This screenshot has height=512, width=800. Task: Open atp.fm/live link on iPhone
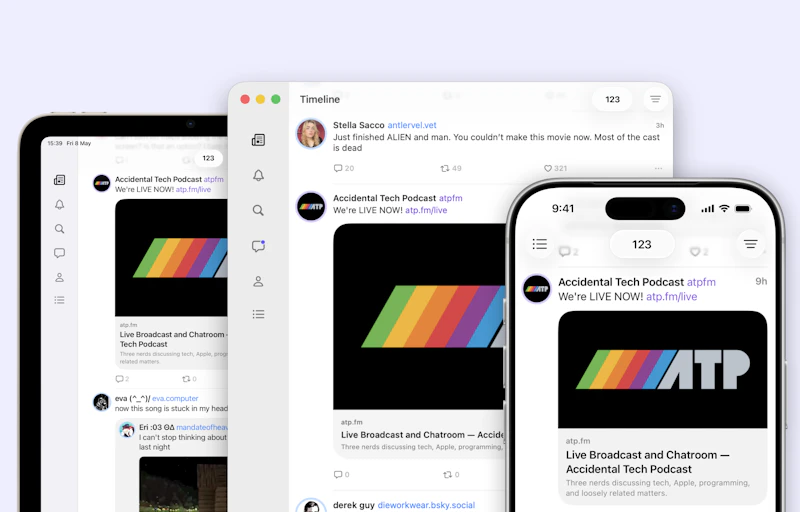(671, 296)
